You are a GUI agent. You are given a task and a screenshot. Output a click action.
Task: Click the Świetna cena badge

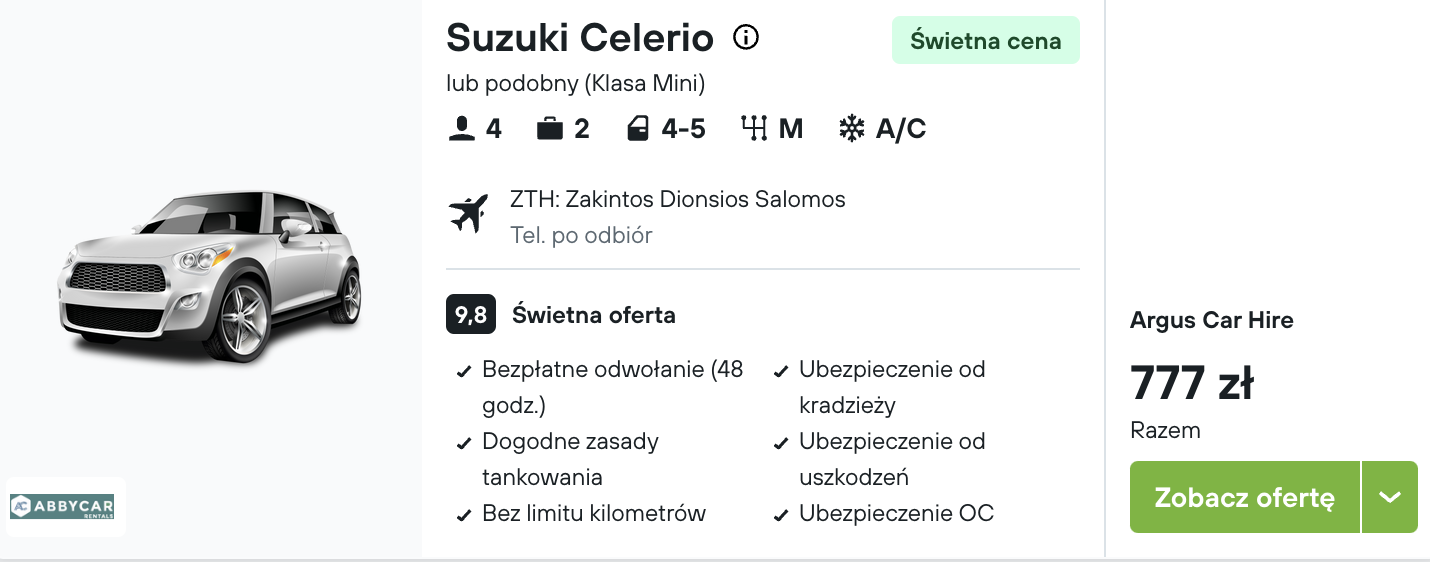coord(986,41)
